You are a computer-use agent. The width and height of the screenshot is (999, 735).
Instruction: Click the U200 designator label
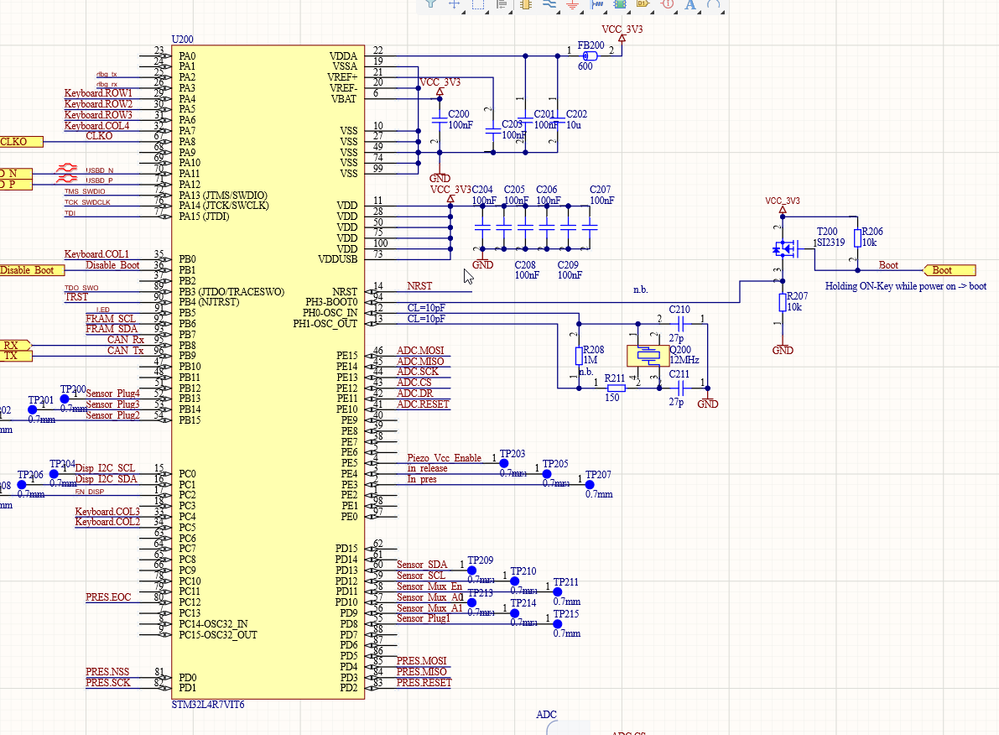182,39
